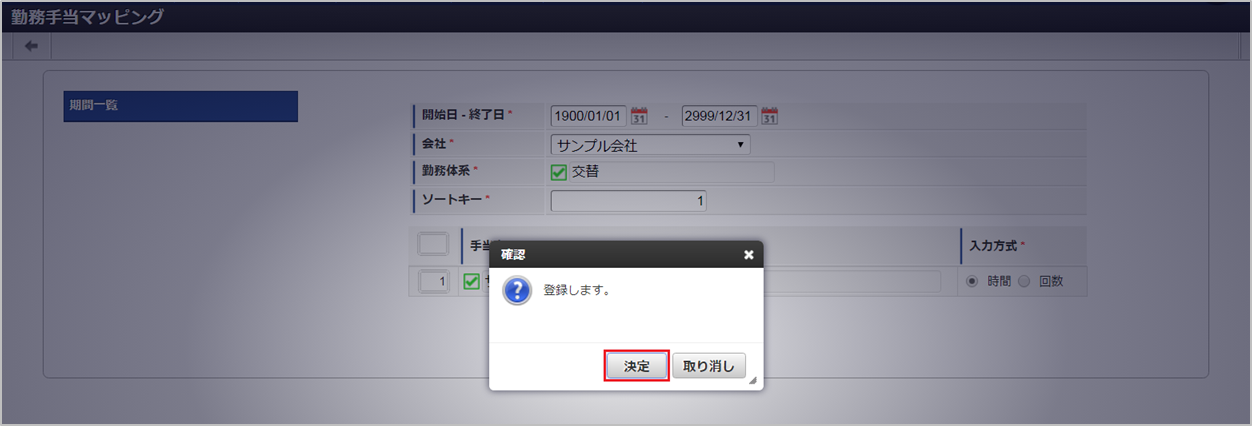Click the start date field 1900/01/01
The image size is (1252, 426).
tap(589, 116)
